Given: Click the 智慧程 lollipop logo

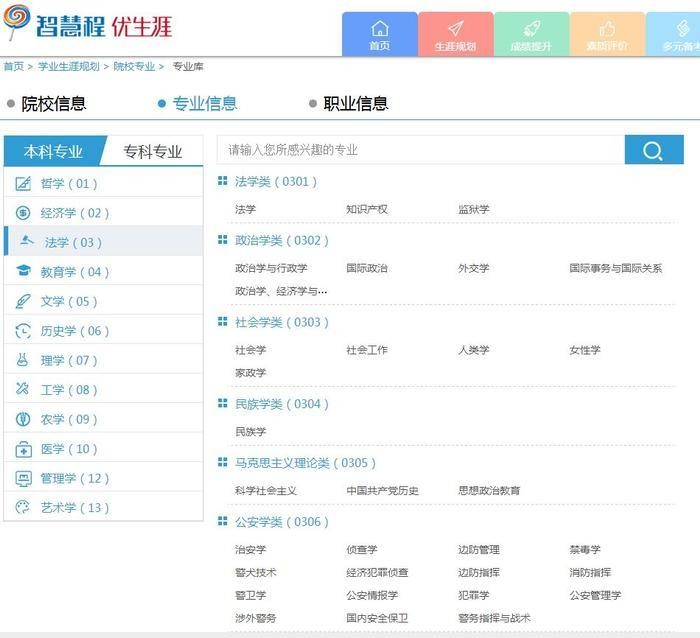Looking at the screenshot, I should (x=17, y=21).
